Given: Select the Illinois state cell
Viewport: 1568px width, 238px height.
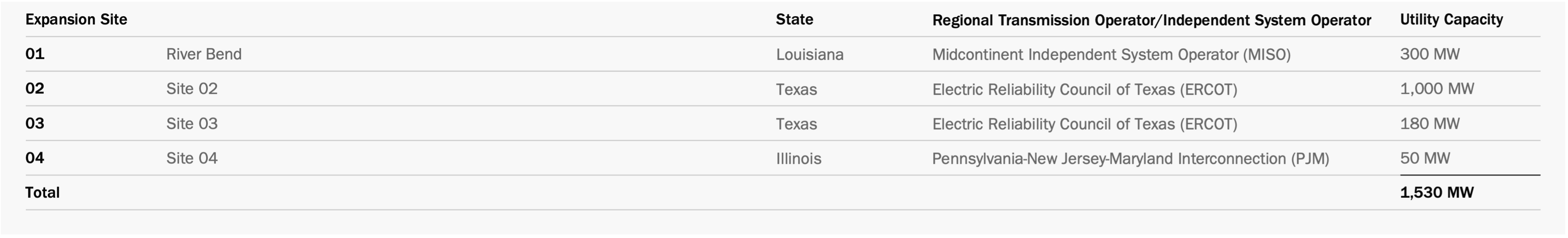Looking at the screenshot, I should pos(798,159).
